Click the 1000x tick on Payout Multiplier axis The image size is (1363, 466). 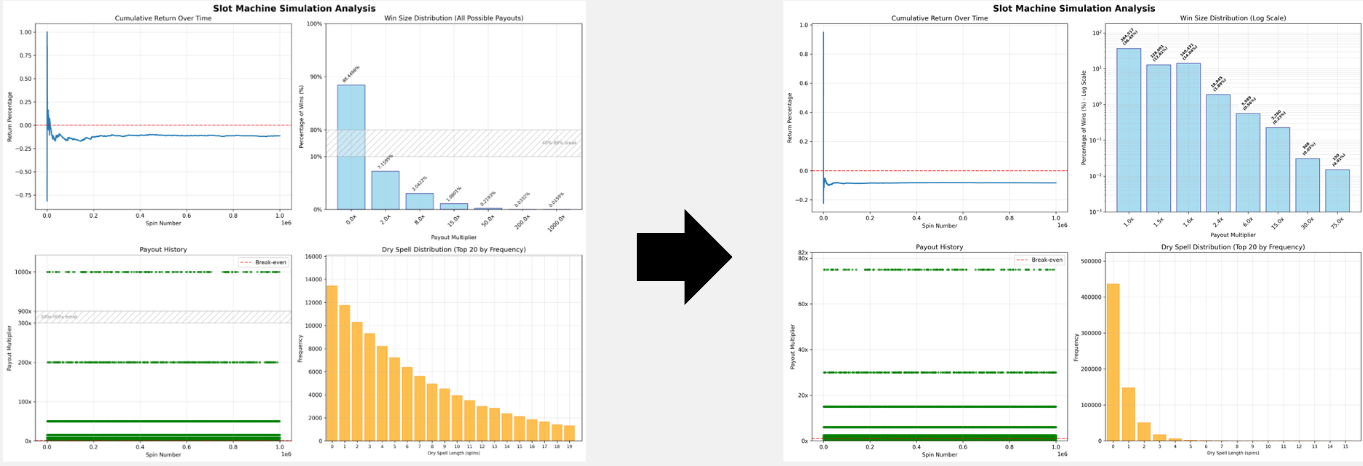click(x=23, y=272)
